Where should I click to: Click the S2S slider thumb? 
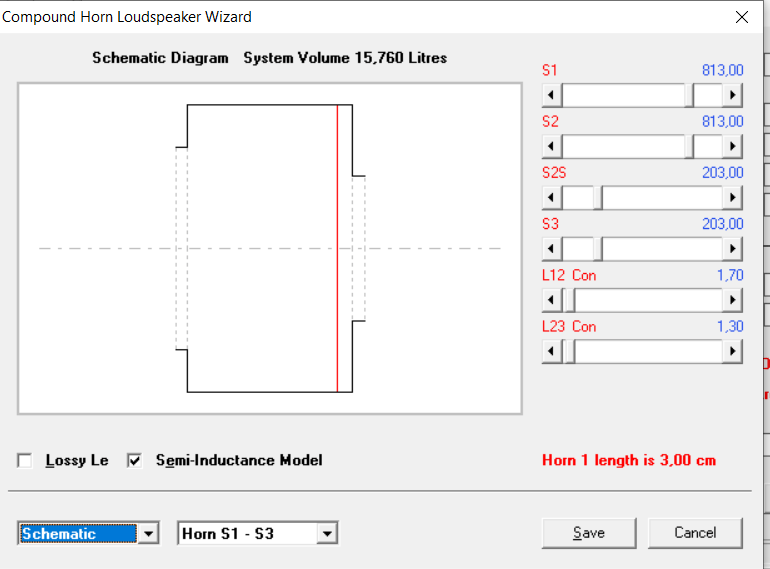598,197
